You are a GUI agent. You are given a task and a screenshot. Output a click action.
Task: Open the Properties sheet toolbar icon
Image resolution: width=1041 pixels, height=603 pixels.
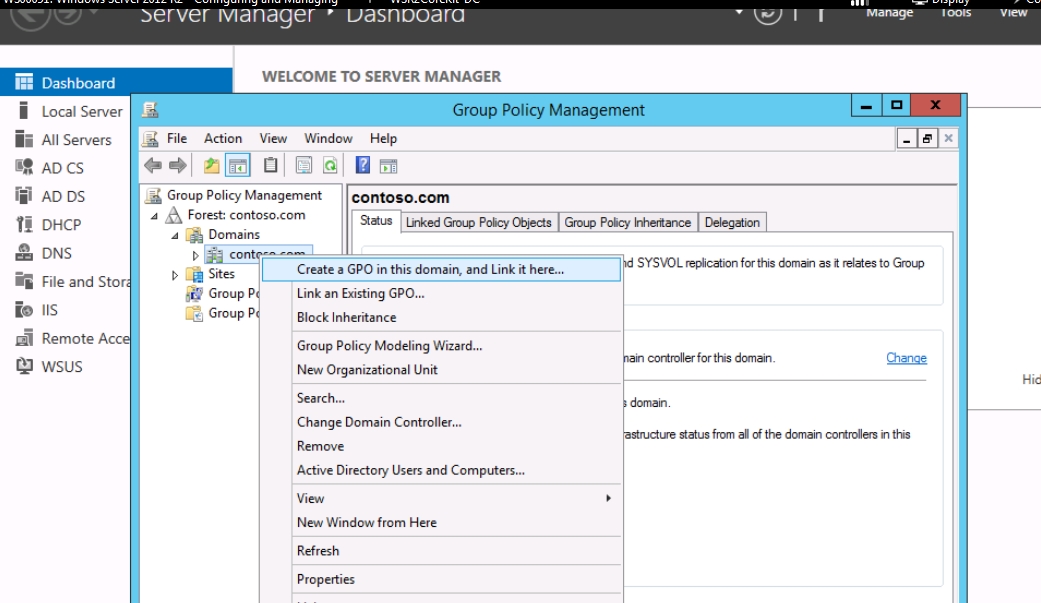(x=303, y=165)
